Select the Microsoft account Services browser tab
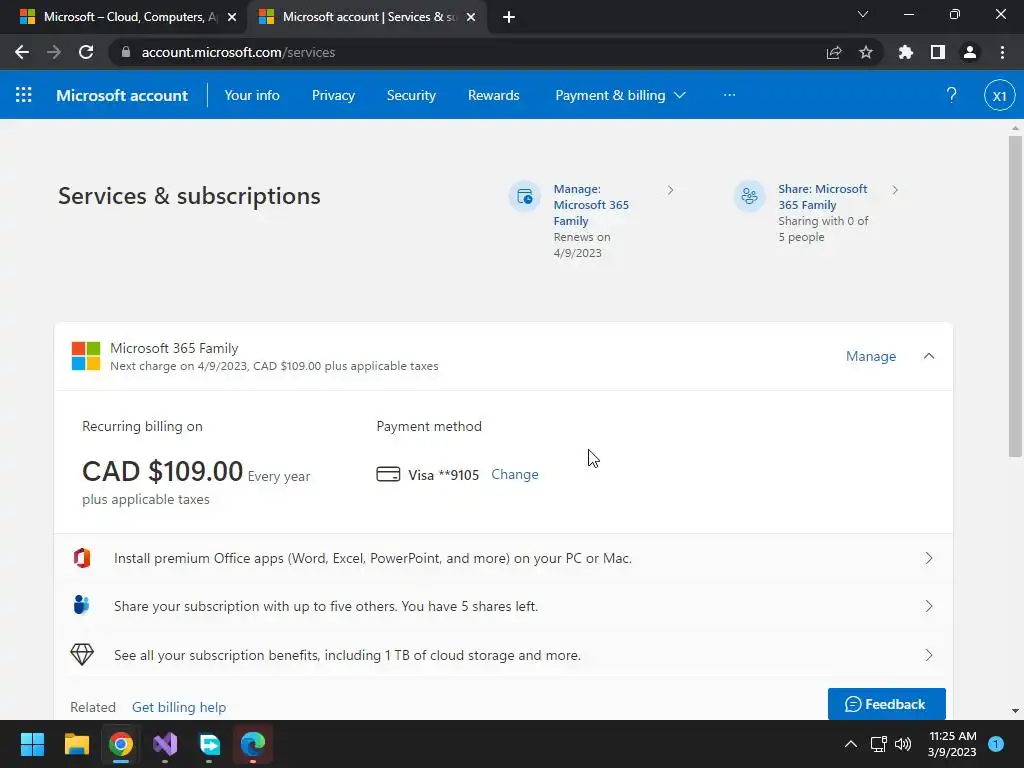The height and width of the screenshot is (768, 1024). click(x=366, y=17)
